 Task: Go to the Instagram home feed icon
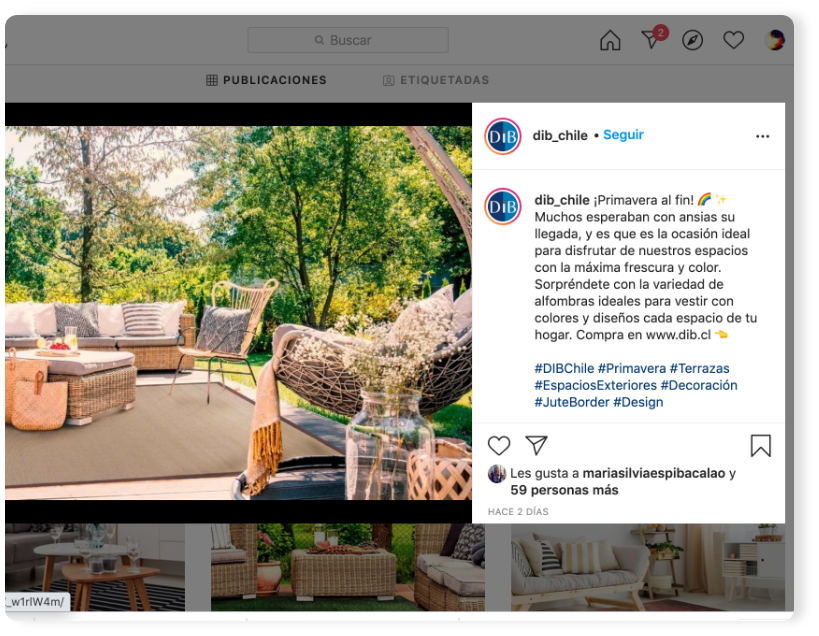pyautogui.click(x=610, y=40)
